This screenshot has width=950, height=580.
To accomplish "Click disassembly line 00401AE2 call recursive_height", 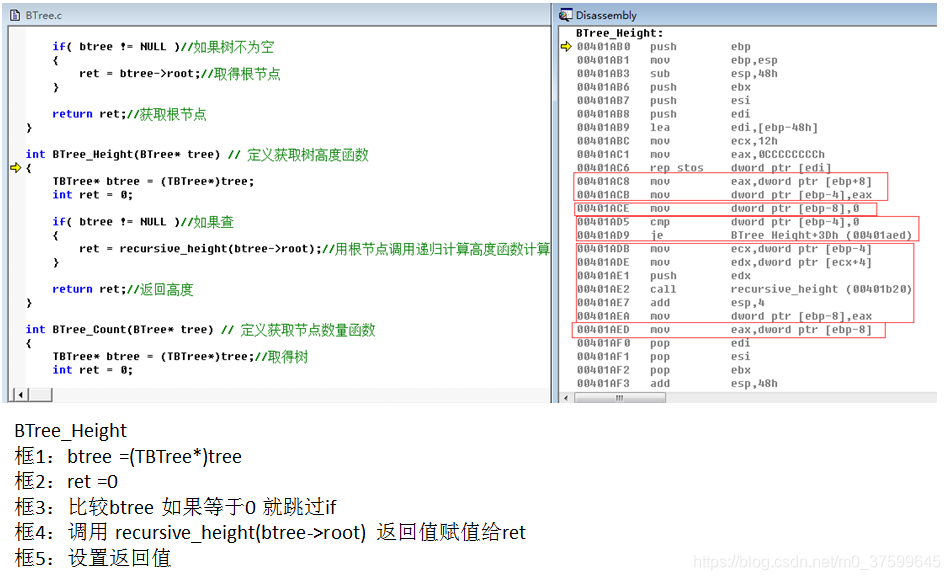I will (744, 289).
